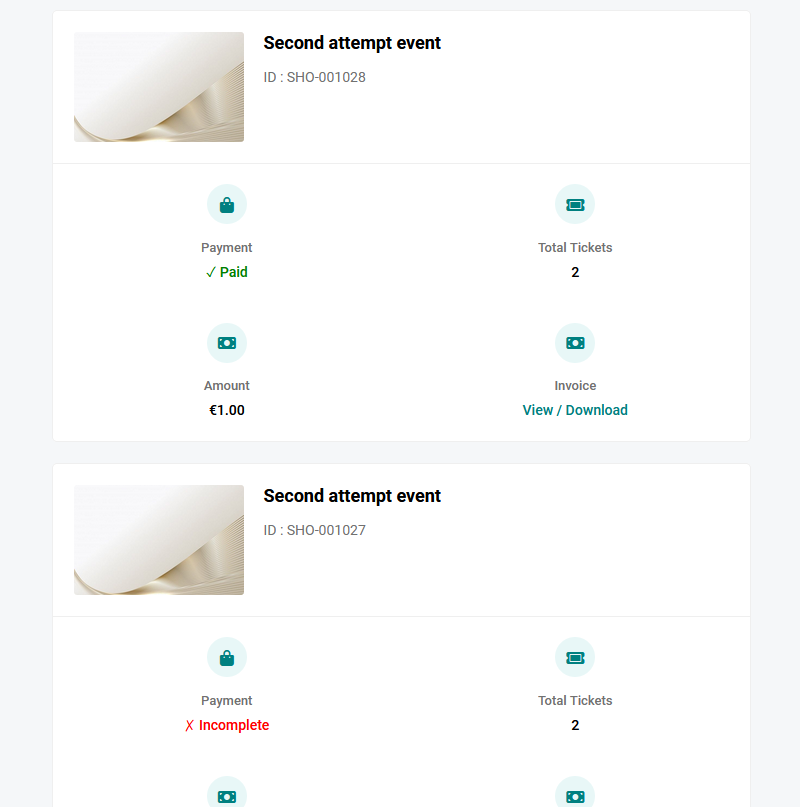The image size is (800, 807).
Task: Click the event thumbnail for booking SHO-001027
Action: [158, 540]
